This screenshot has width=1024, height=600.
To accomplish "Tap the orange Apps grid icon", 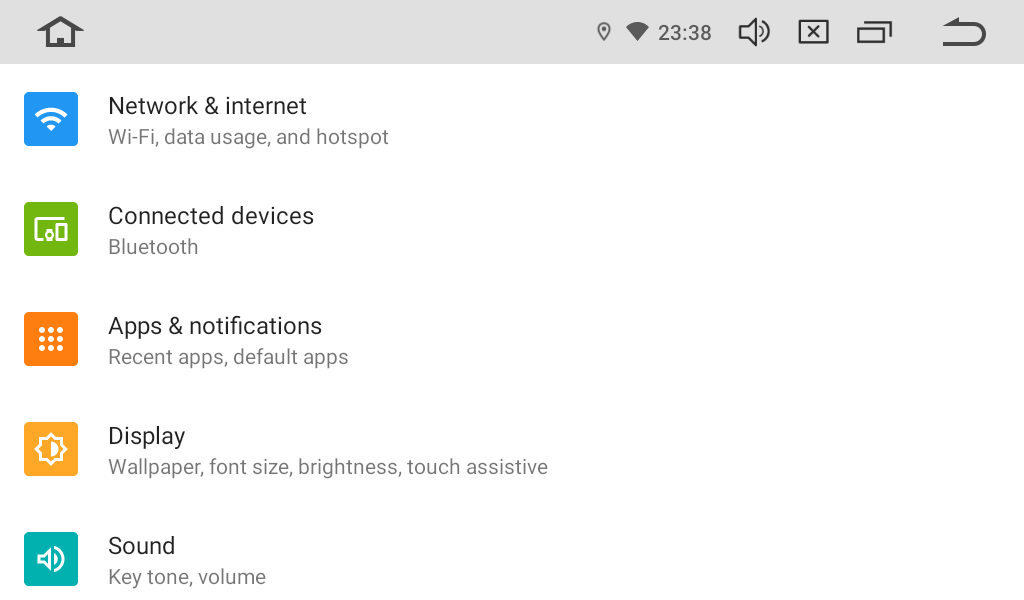I will tap(51, 339).
